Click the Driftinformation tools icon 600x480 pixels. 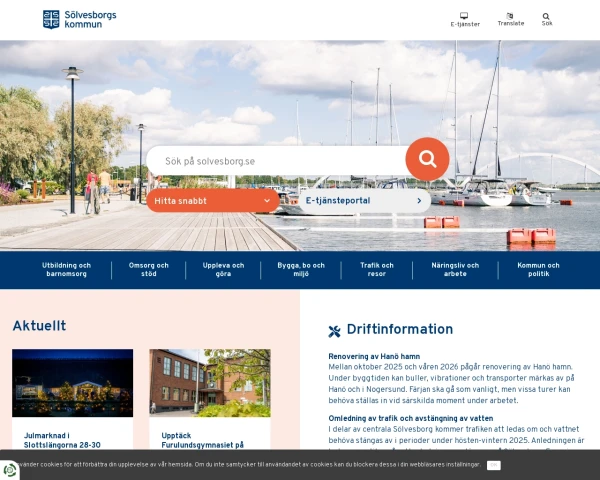coord(334,331)
